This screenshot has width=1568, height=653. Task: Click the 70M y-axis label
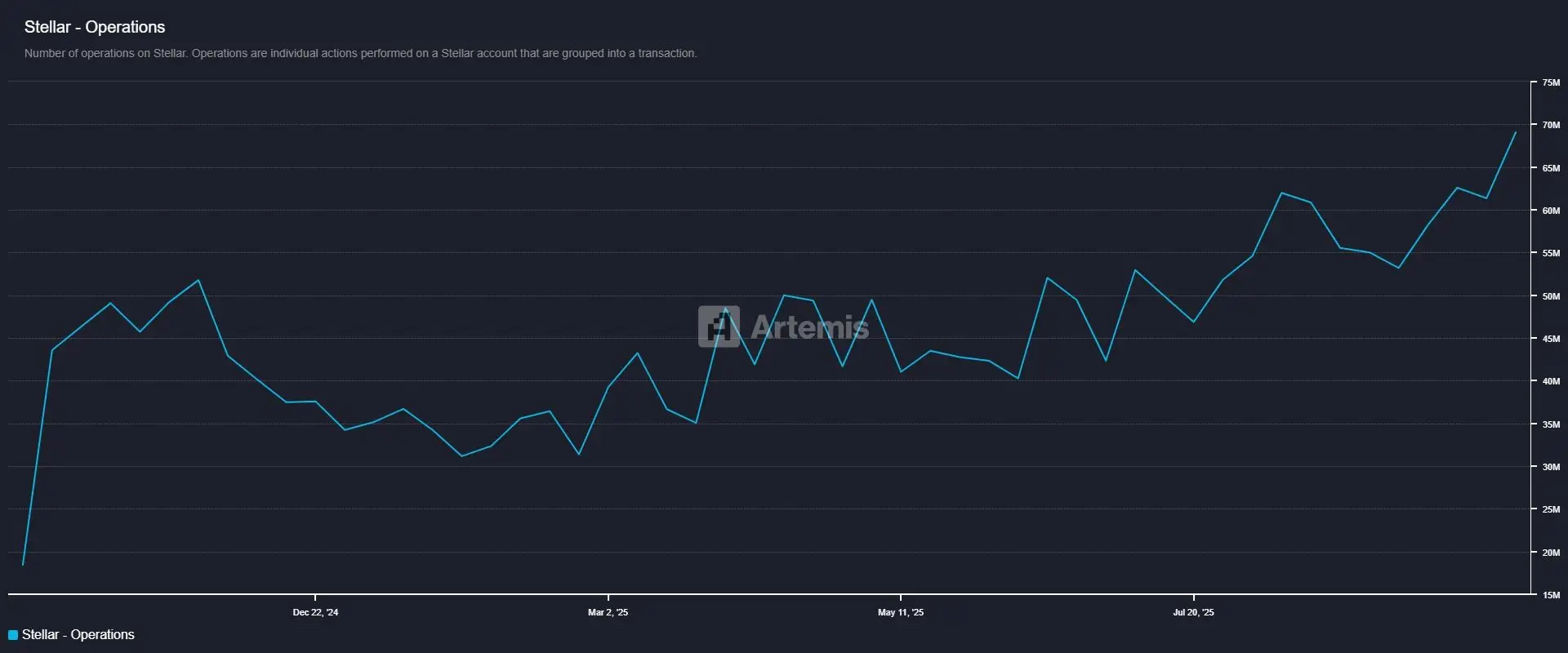coord(1551,125)
